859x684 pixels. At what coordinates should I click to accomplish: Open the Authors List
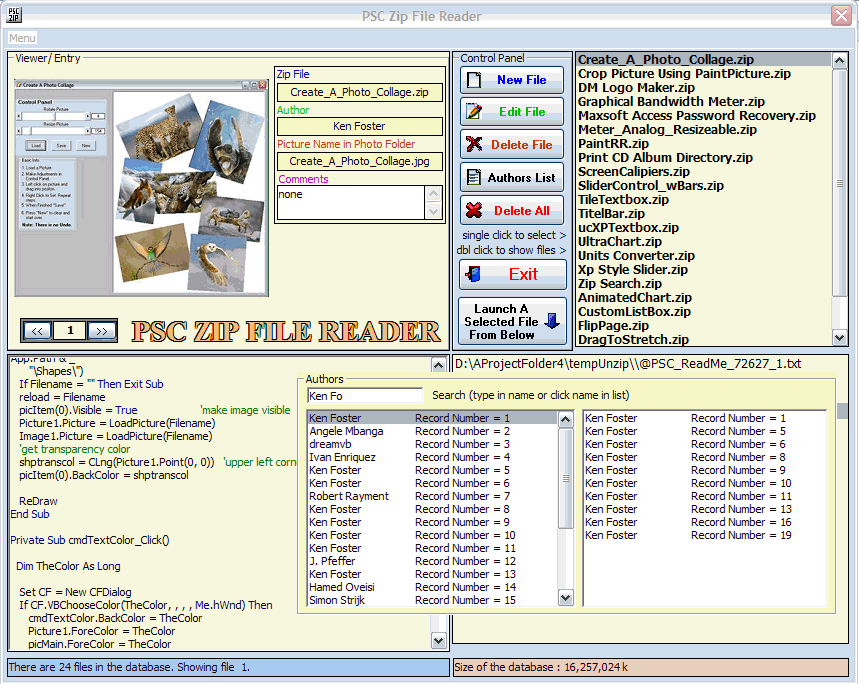click(x=511, y=177)
